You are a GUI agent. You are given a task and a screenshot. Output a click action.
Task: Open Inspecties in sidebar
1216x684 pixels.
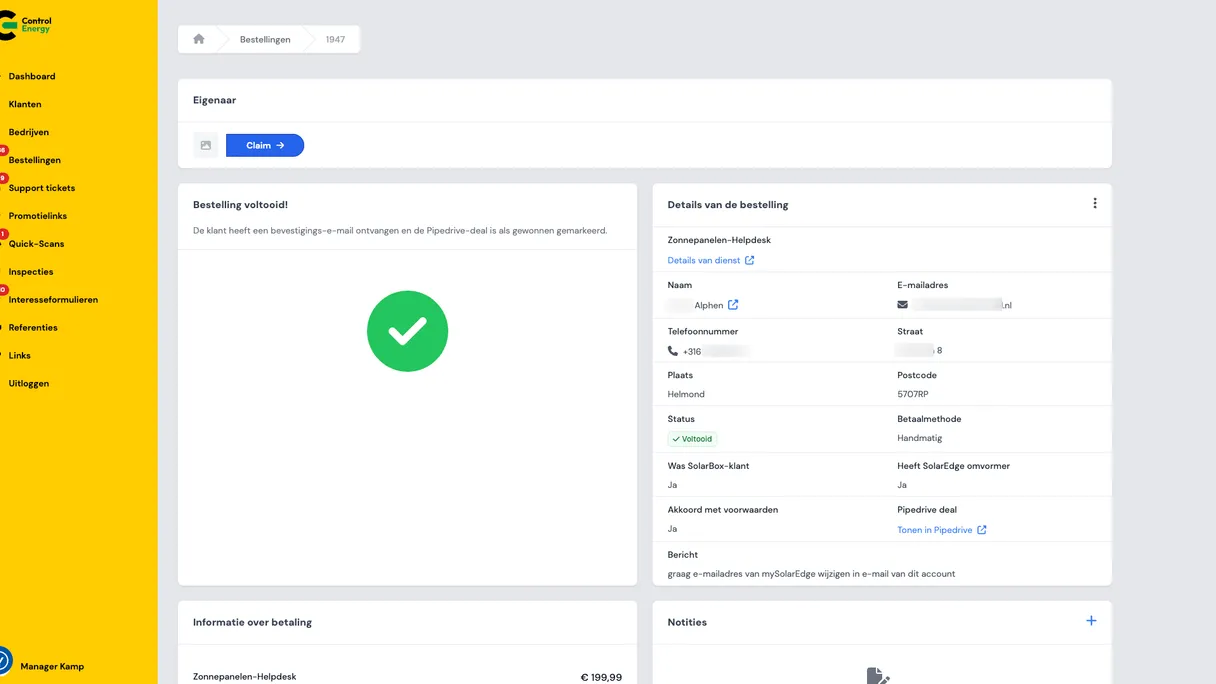[x=31, y=272]
